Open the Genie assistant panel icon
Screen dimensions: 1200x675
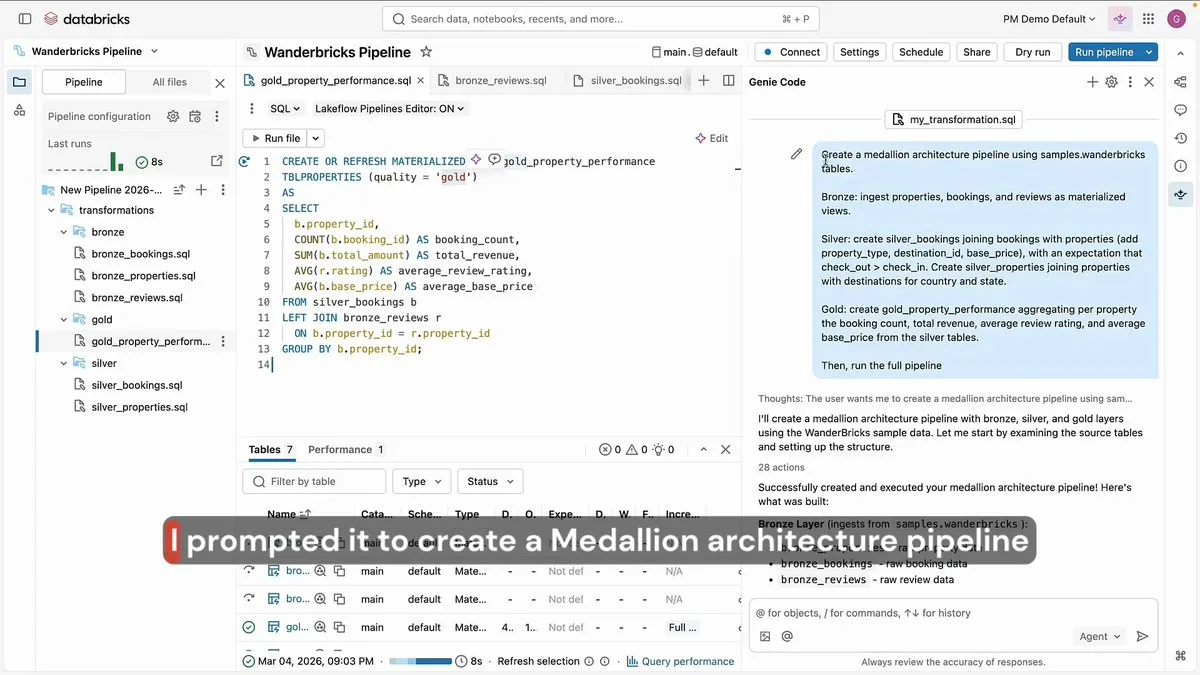tap(1180, 193)
